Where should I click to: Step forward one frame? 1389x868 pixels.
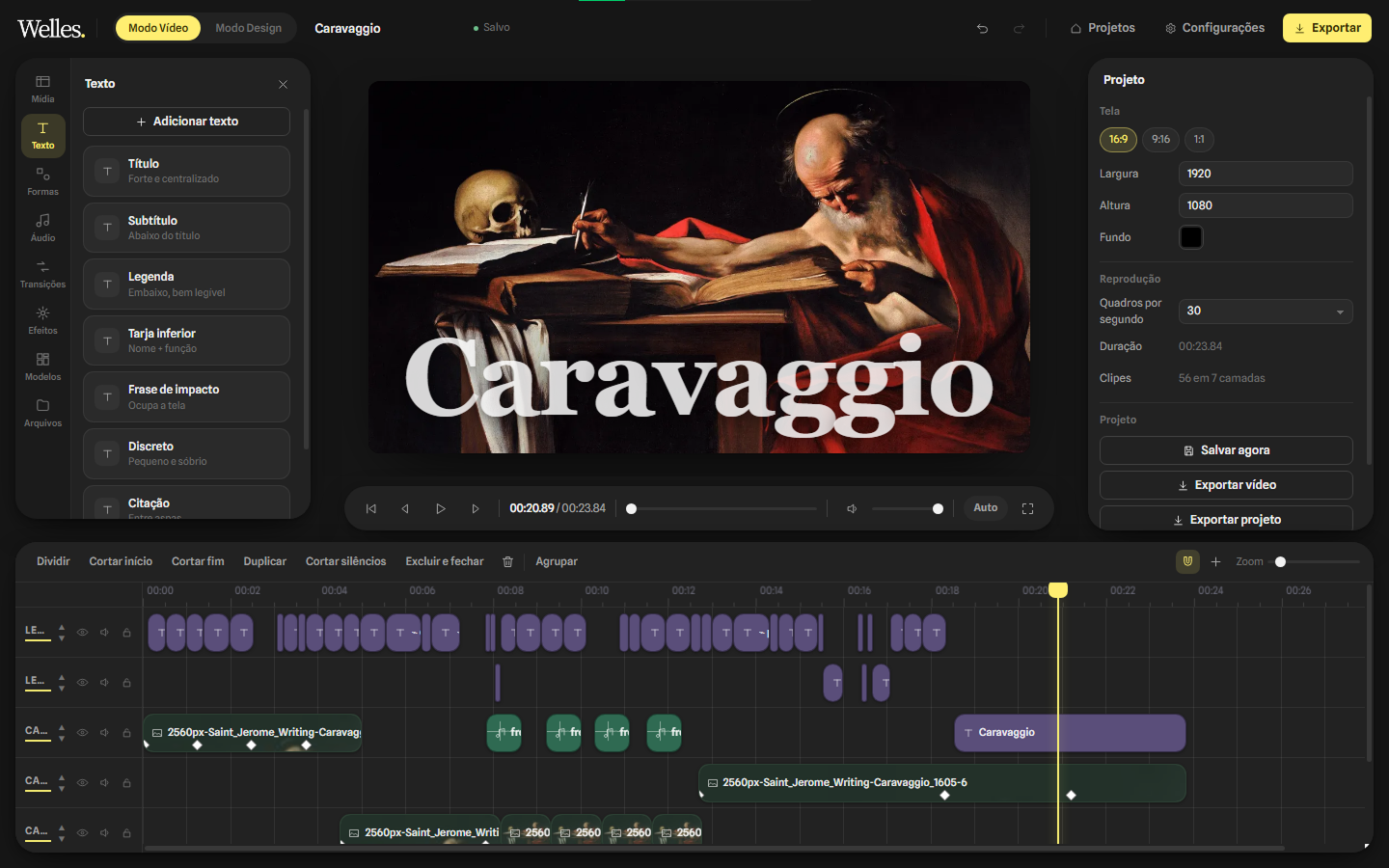475,508
